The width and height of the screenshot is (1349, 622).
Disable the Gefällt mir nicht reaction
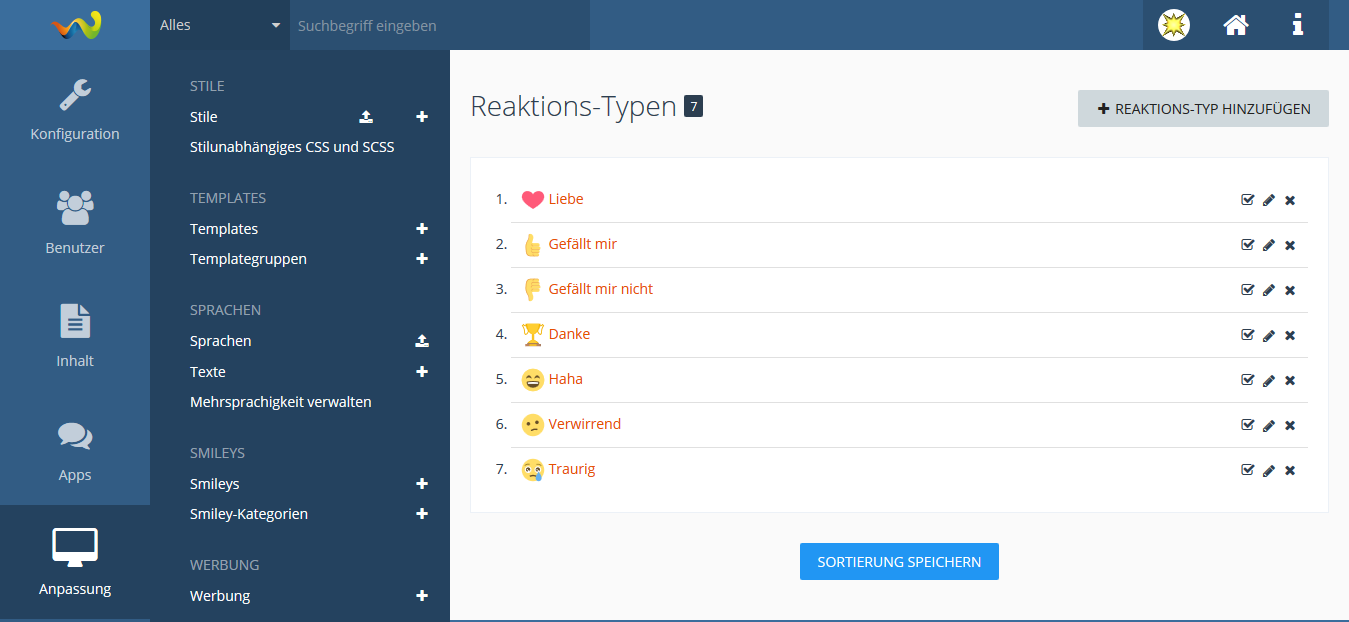[1247, 290]
